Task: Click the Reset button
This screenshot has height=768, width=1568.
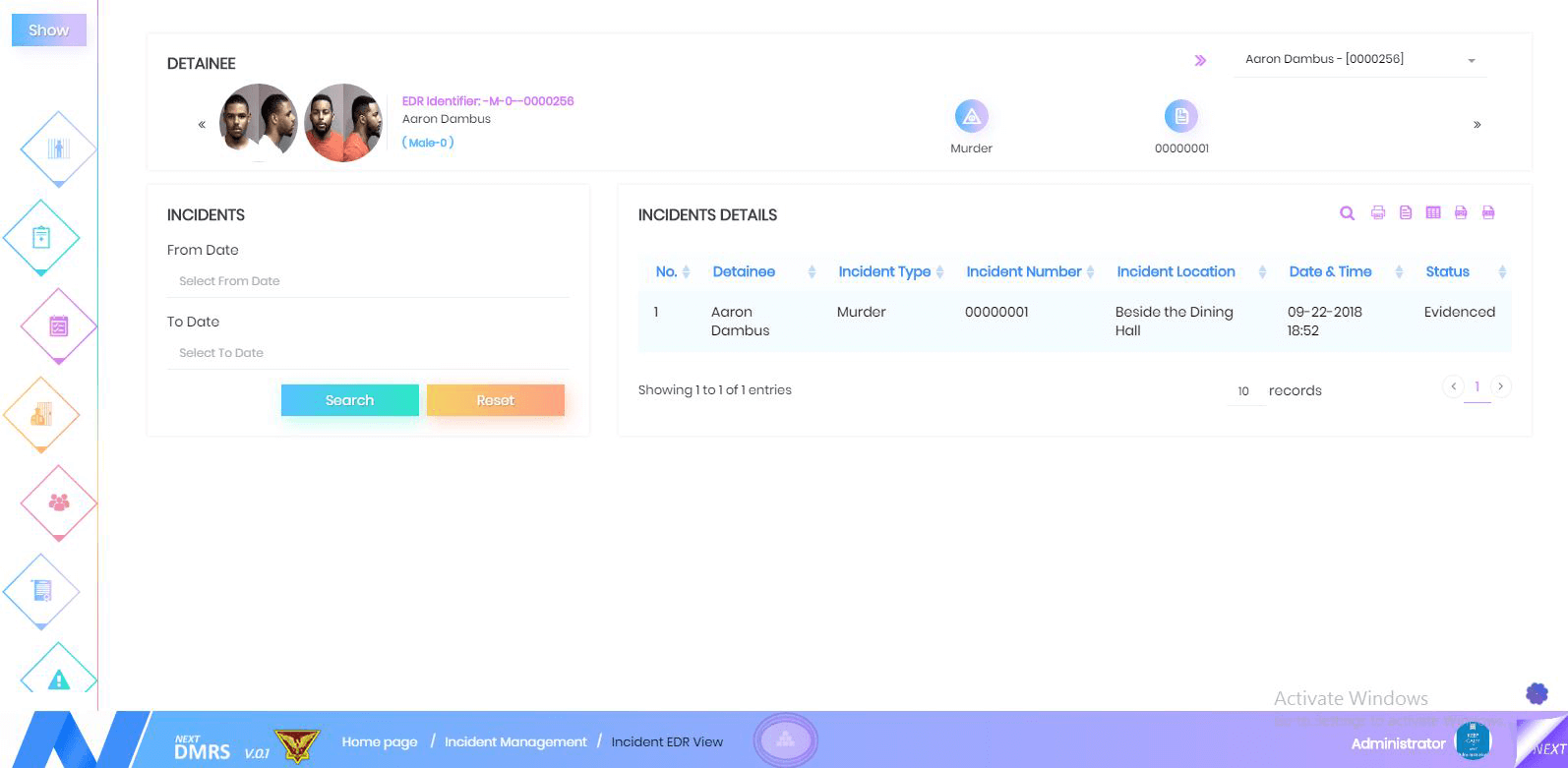Action: coord(496,400)
